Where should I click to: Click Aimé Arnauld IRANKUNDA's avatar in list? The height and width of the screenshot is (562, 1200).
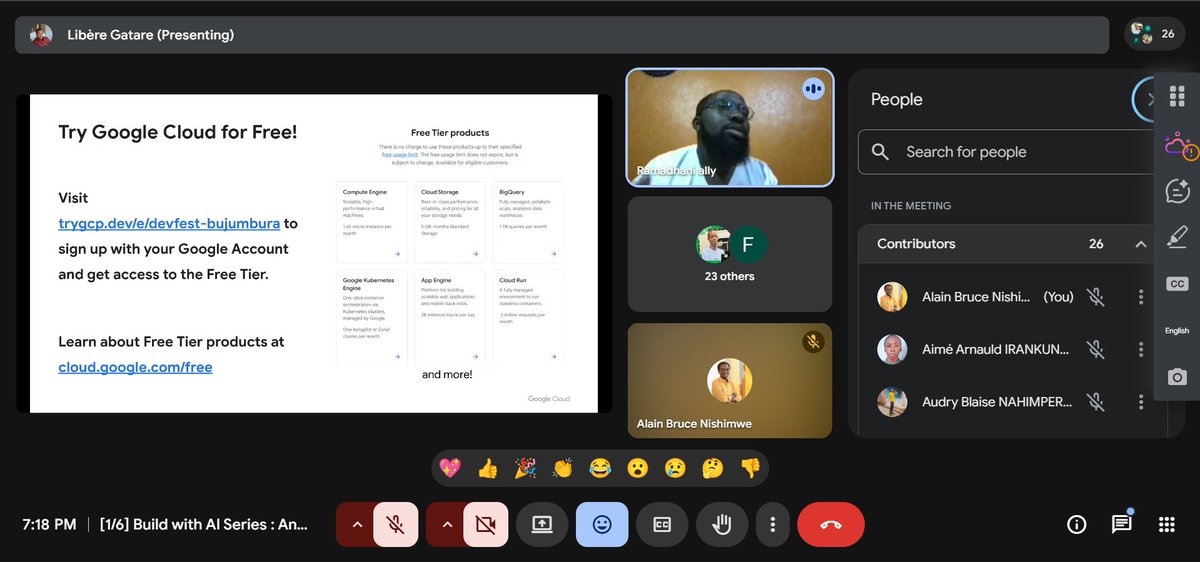click(x=892, y=349)
